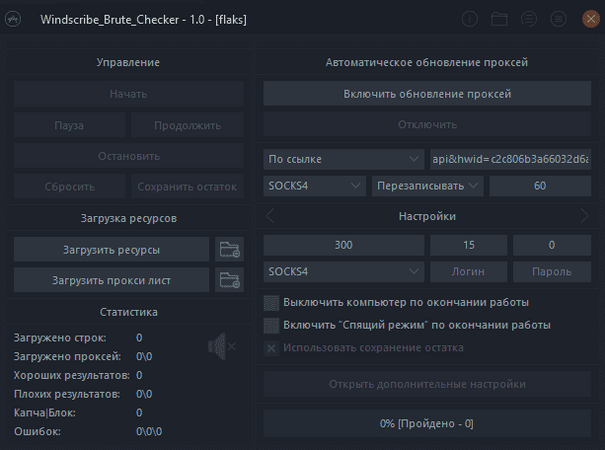Click right arrow next to Настройки
605x450 pixels.
[x=584, y=216]
